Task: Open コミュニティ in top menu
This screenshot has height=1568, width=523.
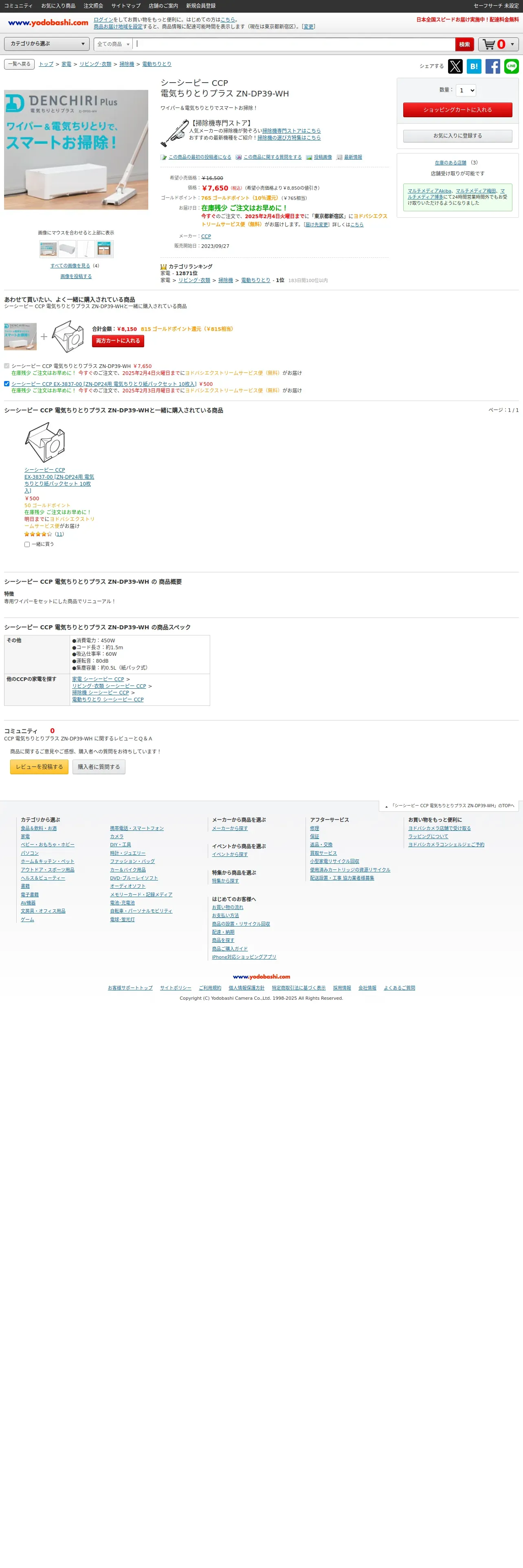Action: (x=18, y=5)
